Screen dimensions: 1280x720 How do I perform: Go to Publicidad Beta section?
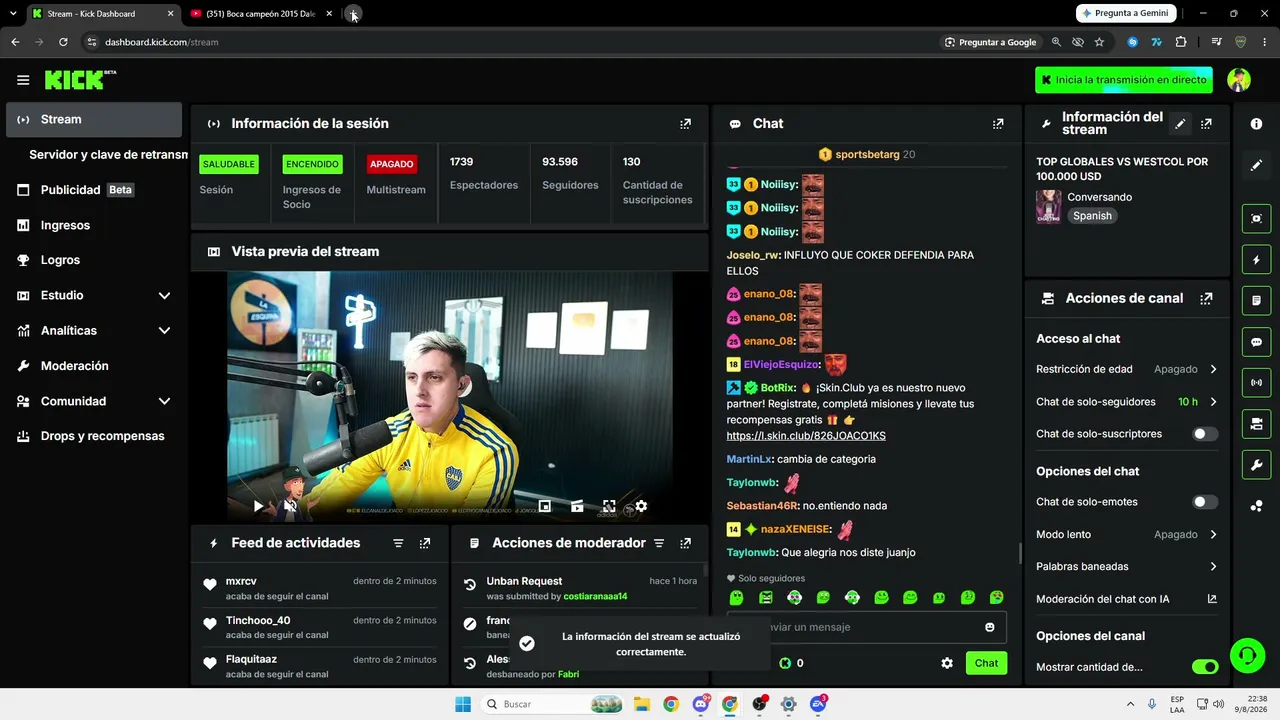point(94,190)
